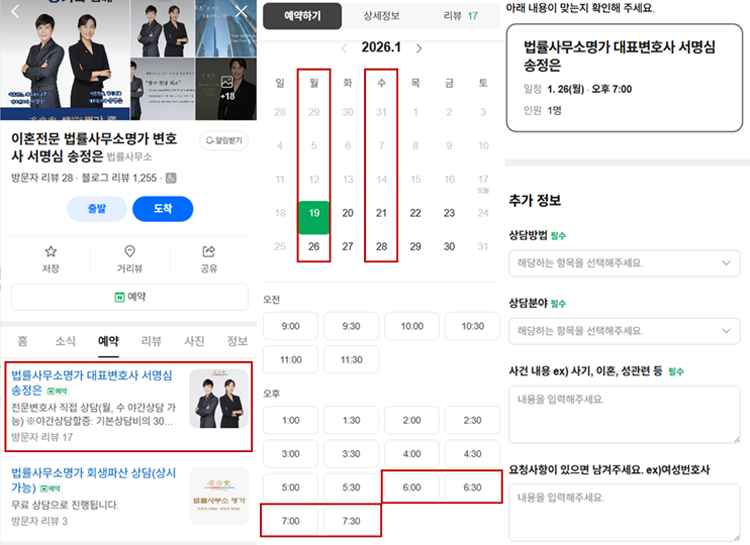Go to previous month in calendar
This screenshot has height=545, width=750.
coord(344,48)
